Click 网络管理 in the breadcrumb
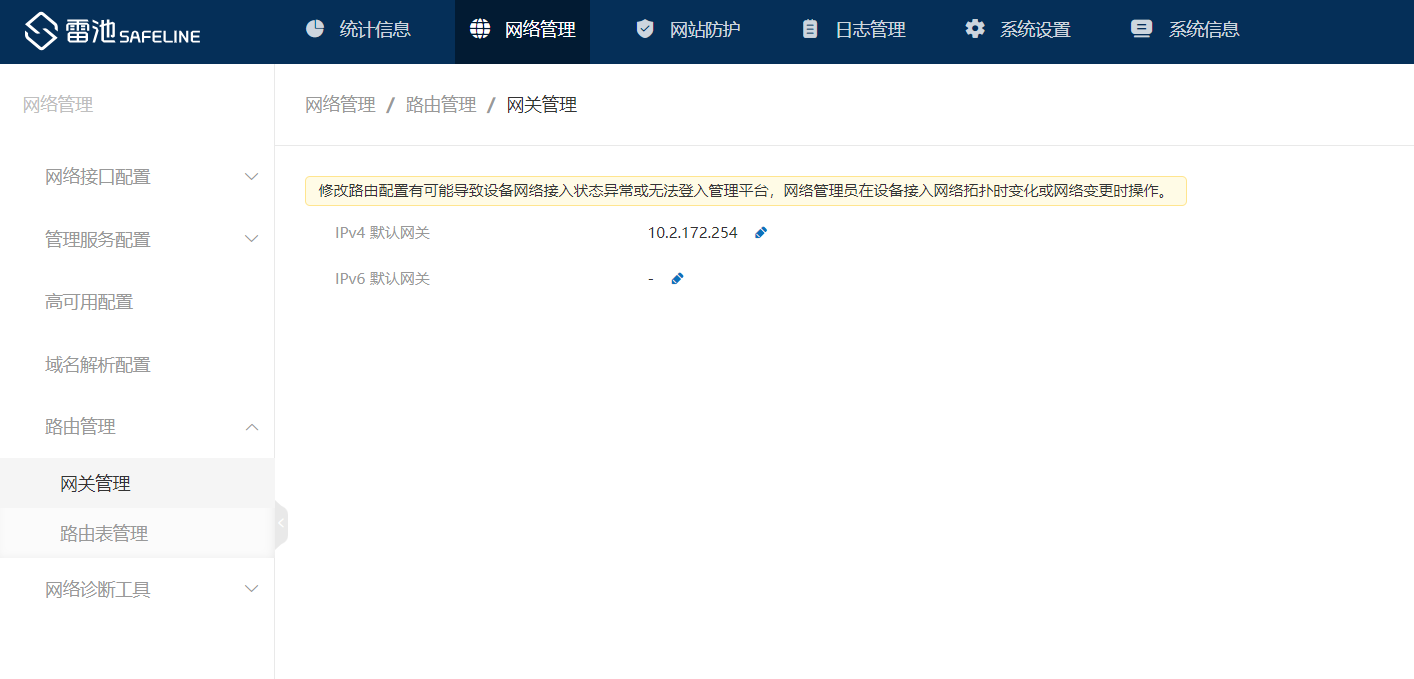1414x679 pixels. [339, 104]
